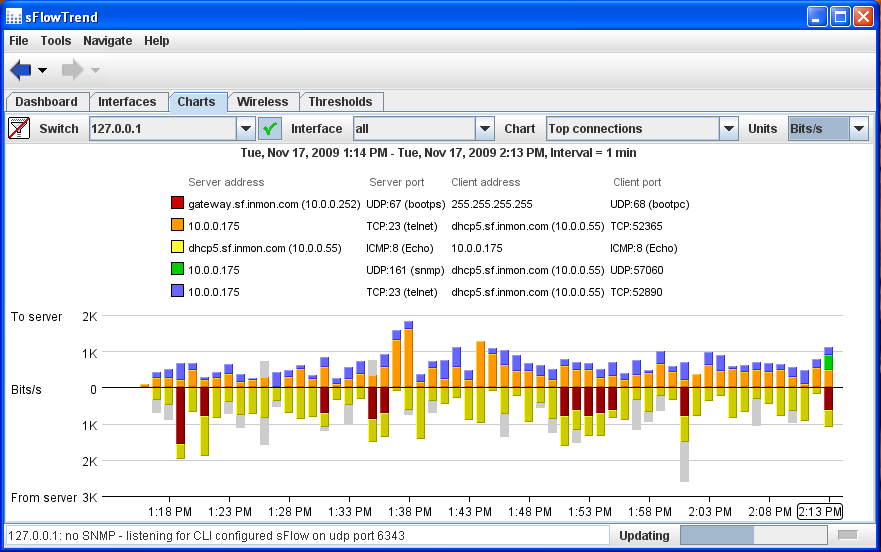This screenshot has width=881, height=552.
Task: Click the 1:18 PM time axis label
Action: pos(170,512)
